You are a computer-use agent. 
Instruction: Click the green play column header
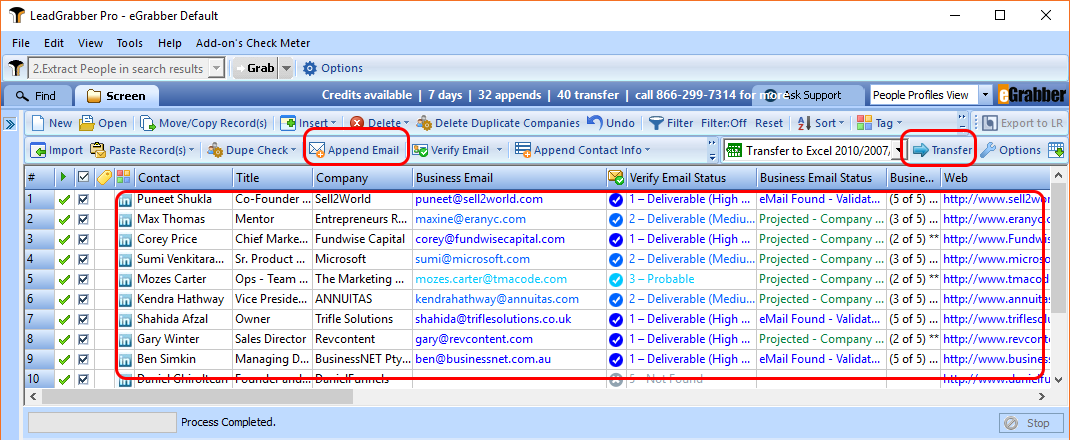click(x=63, y=177)
